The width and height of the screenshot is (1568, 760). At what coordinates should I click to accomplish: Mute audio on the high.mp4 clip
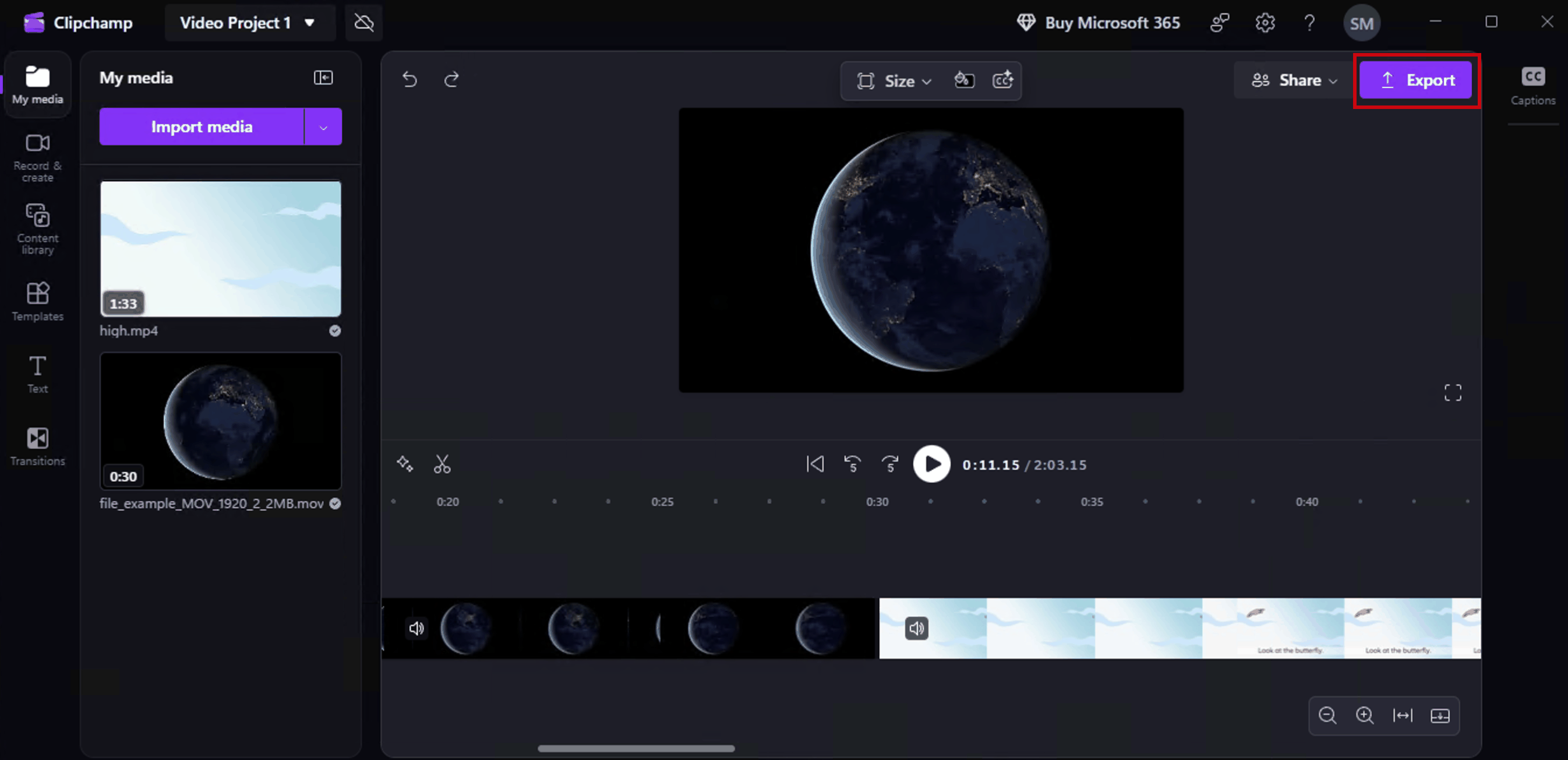[916, 628]
